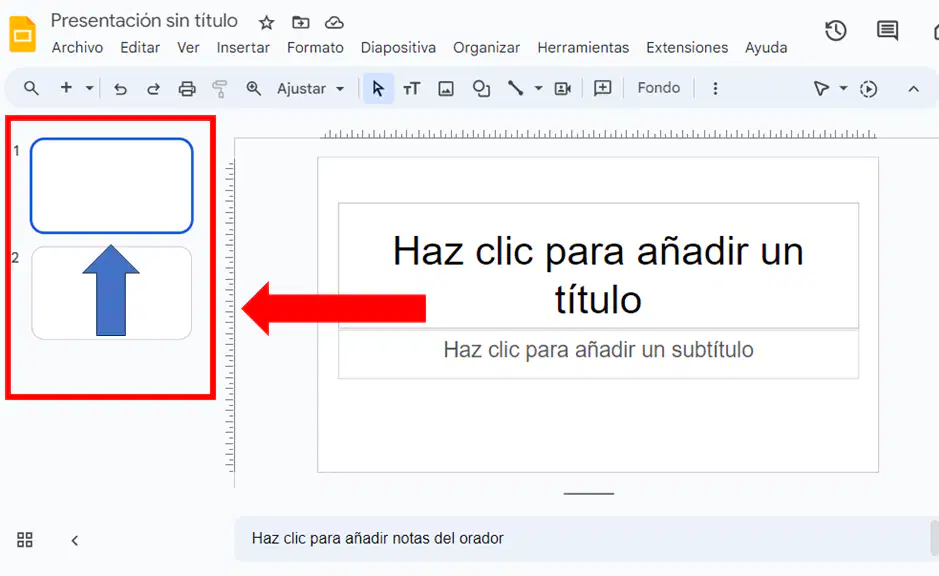The image size is (939, 576).
Task: Click the insert image icon
Action: [x=446, y=89]
